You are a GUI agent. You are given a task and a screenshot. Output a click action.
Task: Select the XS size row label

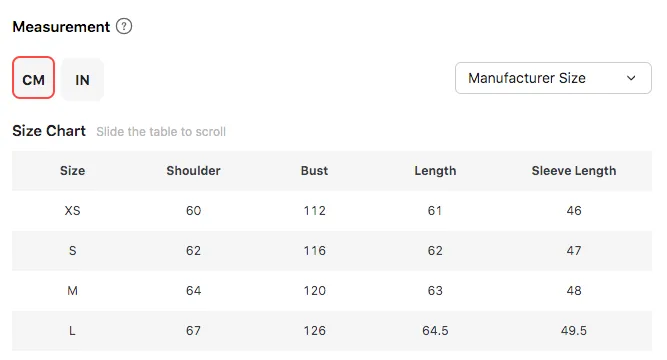(72, 211)
